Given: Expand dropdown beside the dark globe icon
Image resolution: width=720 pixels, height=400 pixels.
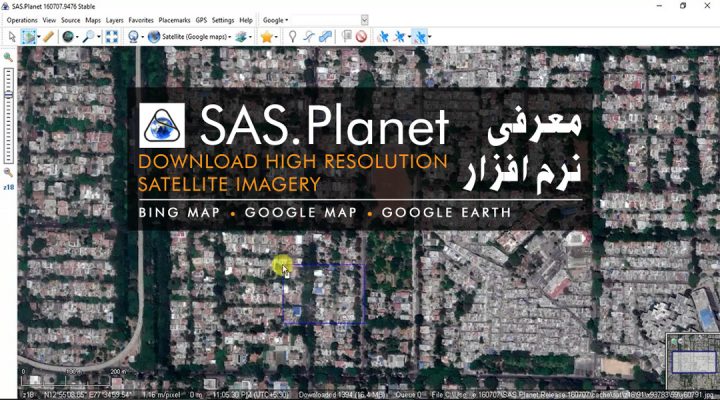Looking at the screenshot, I should [77, 37].
